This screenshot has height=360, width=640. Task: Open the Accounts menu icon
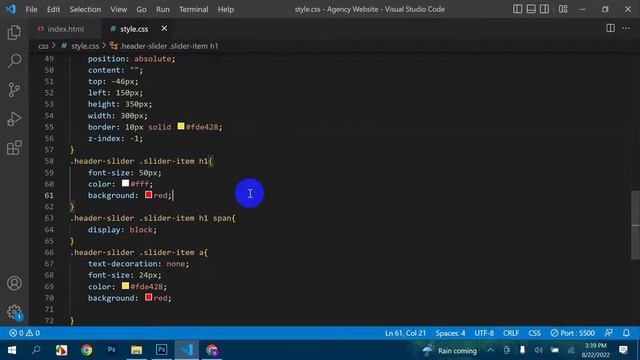14,283
